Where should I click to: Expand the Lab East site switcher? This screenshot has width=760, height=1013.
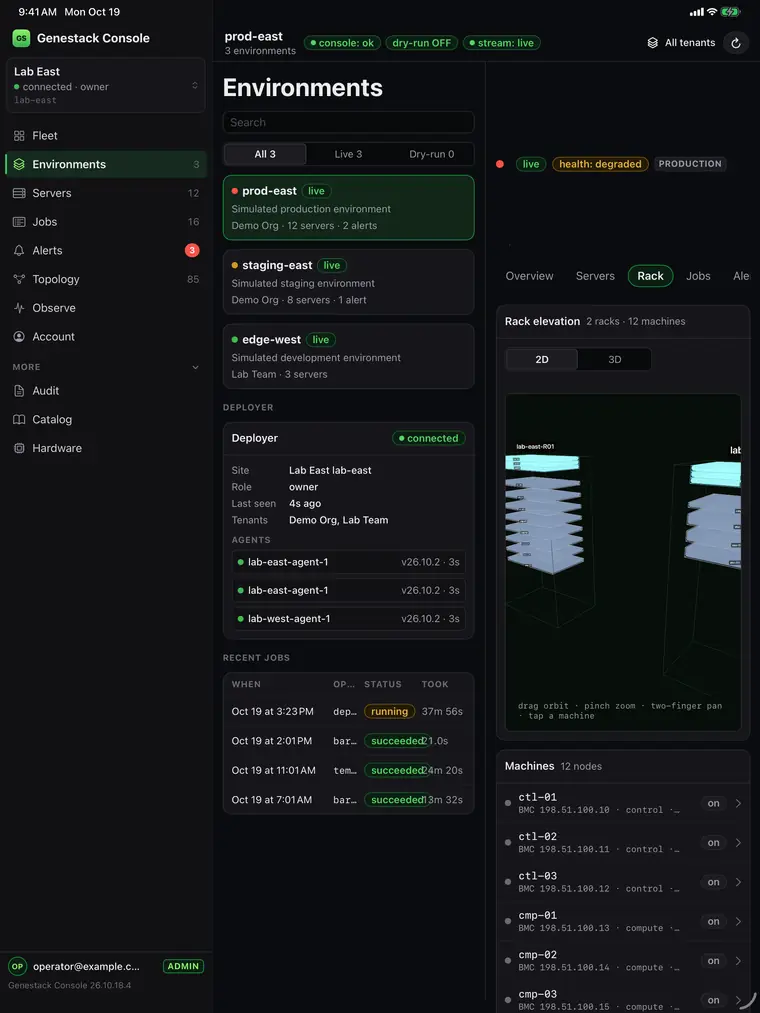click(106, 85)
